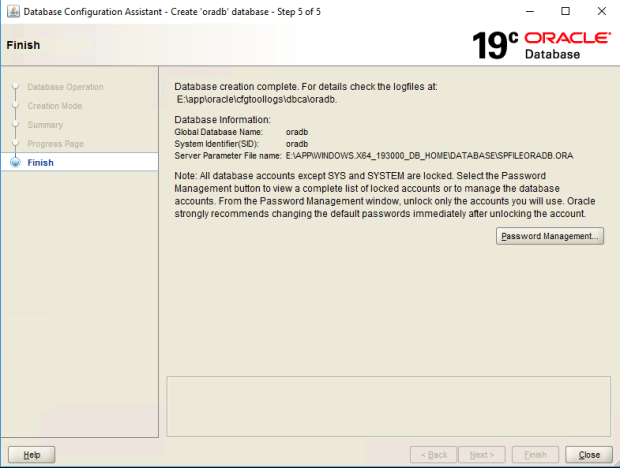Select the Summary step
The image size is (620, 468).
point(45,125)
